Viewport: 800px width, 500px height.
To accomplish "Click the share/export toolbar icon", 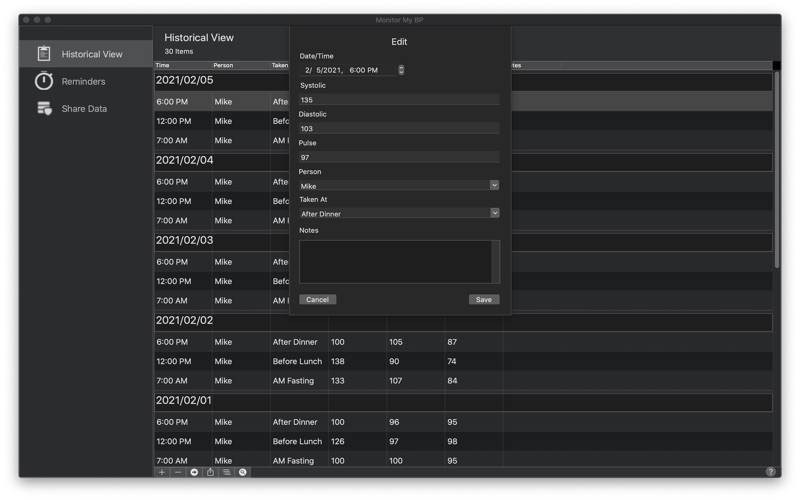I will point(210,472).
